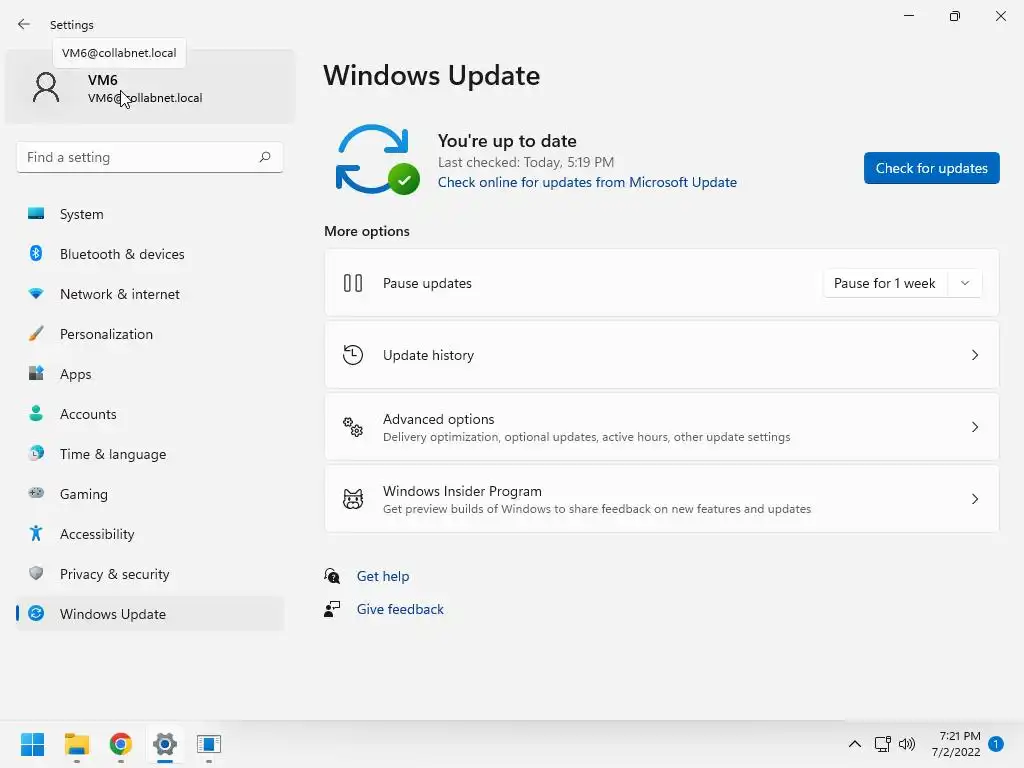The image size is (1024, 768).
Task: Go to Bluetooth & devices settings
Action: pyautogui.click(x=150, y=253)
